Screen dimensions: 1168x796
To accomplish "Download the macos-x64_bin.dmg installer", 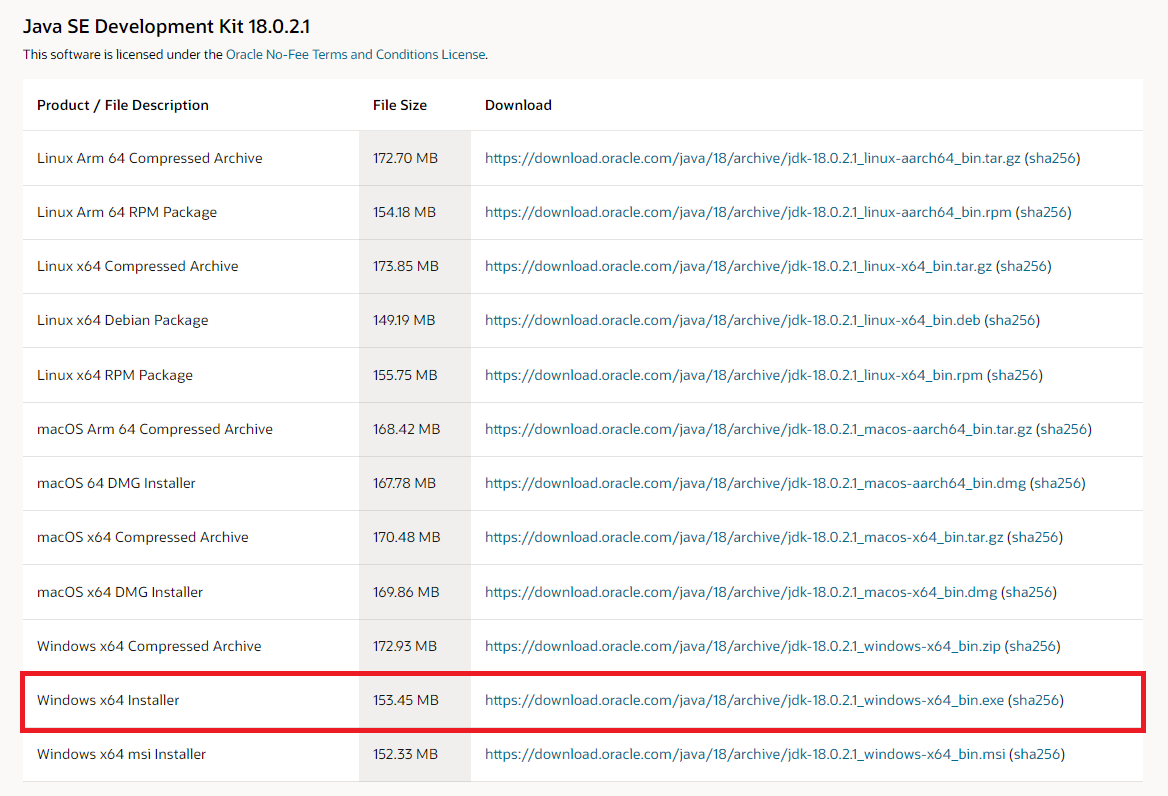I will click(x=741, y=592).
